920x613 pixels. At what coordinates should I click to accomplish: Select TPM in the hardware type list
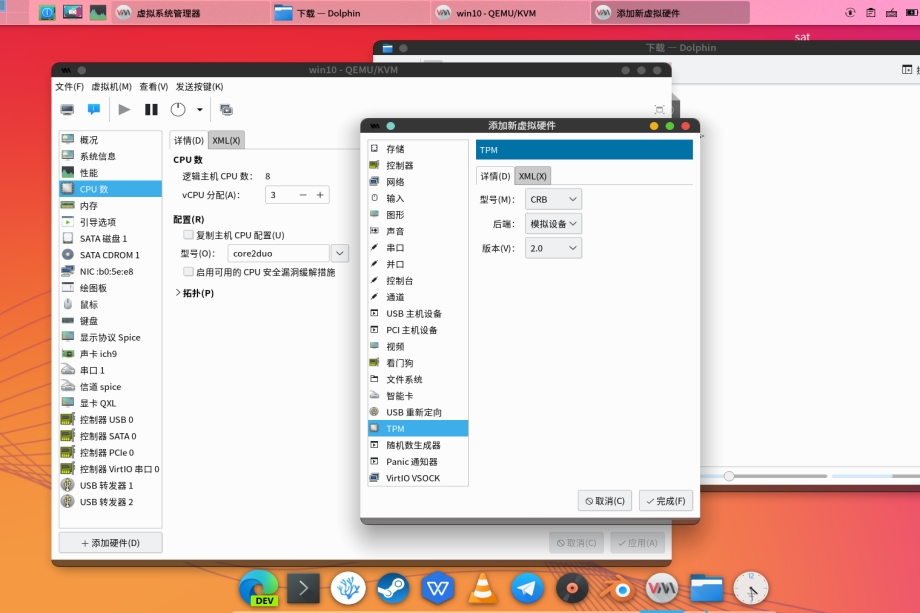pos(417,428)
